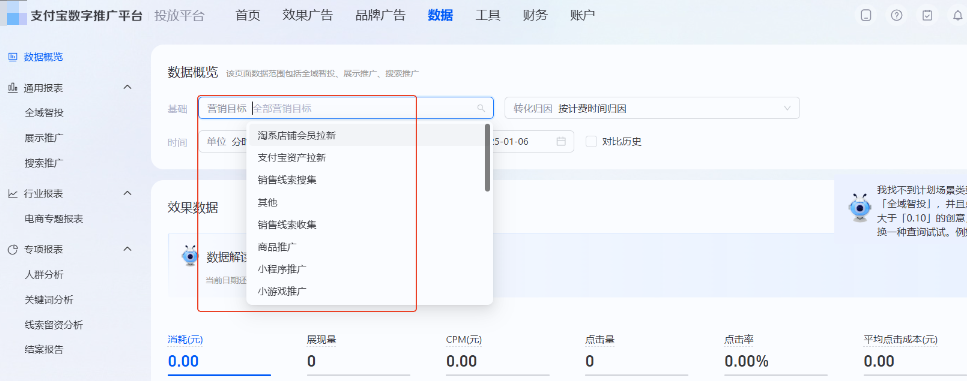Open 数据概览 in the sidebar

[44, 57]
